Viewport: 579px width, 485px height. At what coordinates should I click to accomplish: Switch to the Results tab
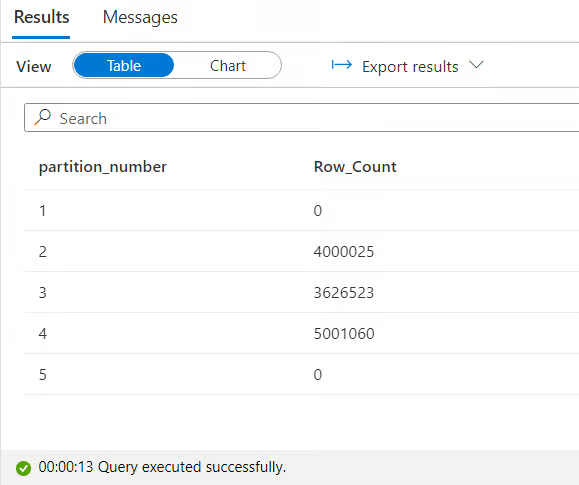tap(41, 17)
